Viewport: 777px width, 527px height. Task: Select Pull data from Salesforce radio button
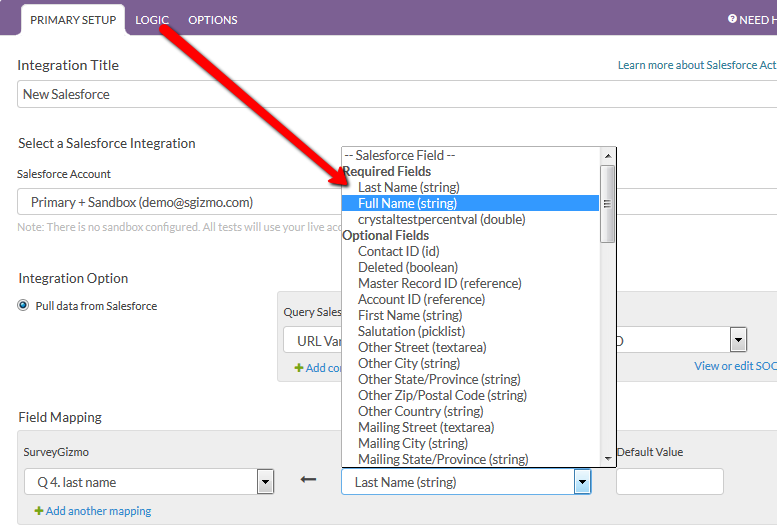click(23, 306)
